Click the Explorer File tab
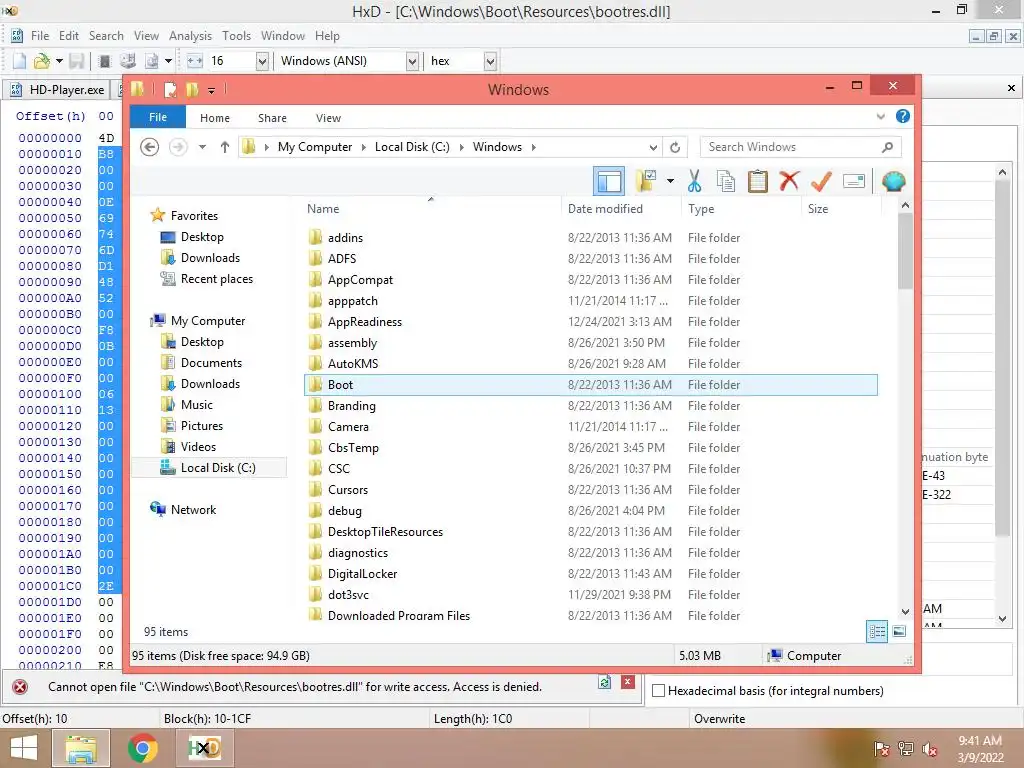Viewport: 1024px width, 768px height. 158,117
